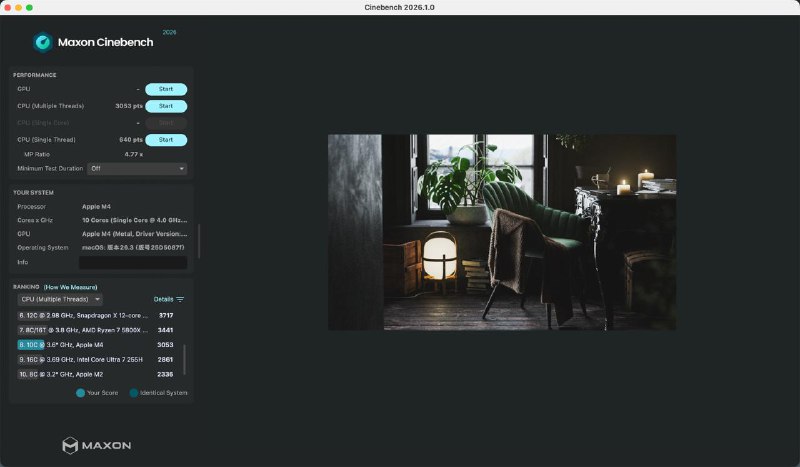Viewport: 800px width, 467px height.
Task: Click the yellow minimize window button
Action: pyautogui.click(x=18, y=8)
